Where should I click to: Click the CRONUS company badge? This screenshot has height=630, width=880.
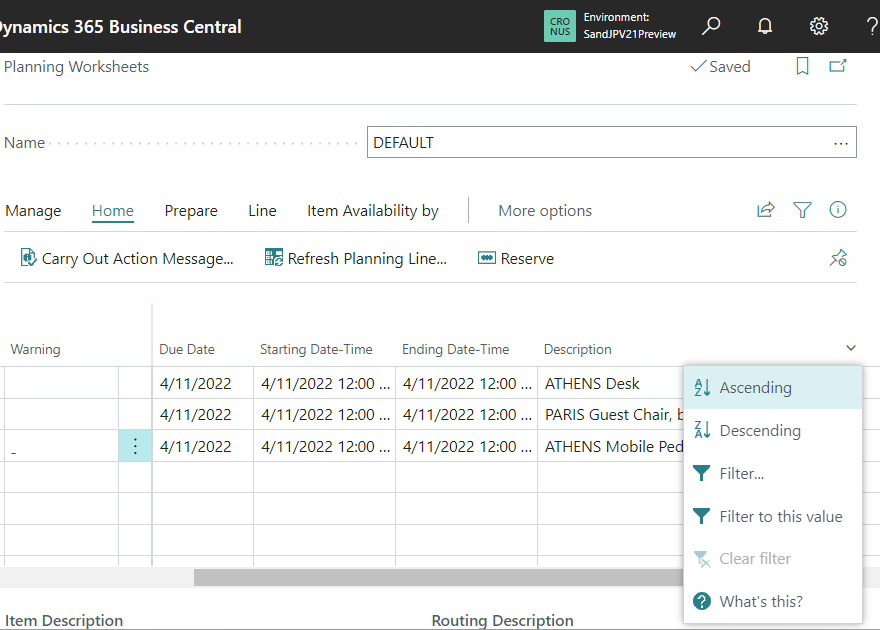pyautogui.click(x=560, y=26)
